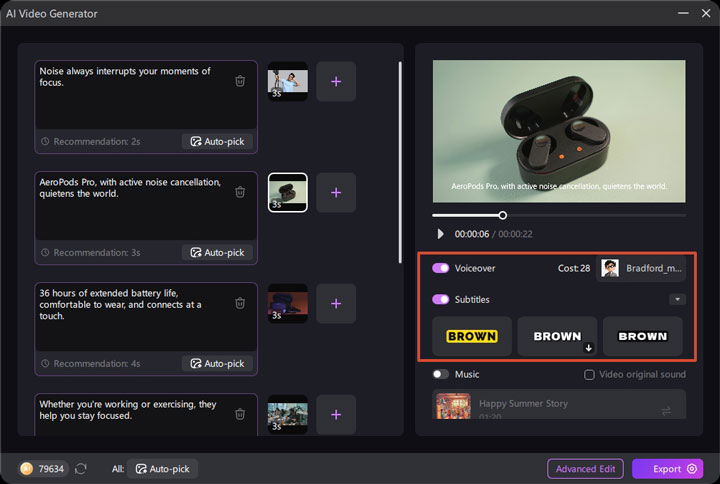
Task: Select the people working clip thumbnail
Action: (288, 414)
